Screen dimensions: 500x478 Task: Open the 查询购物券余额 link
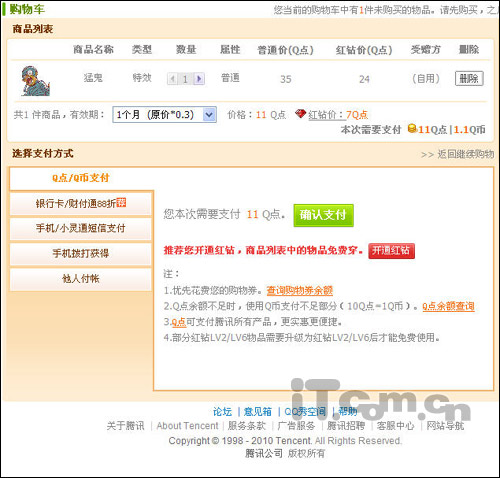300,291
